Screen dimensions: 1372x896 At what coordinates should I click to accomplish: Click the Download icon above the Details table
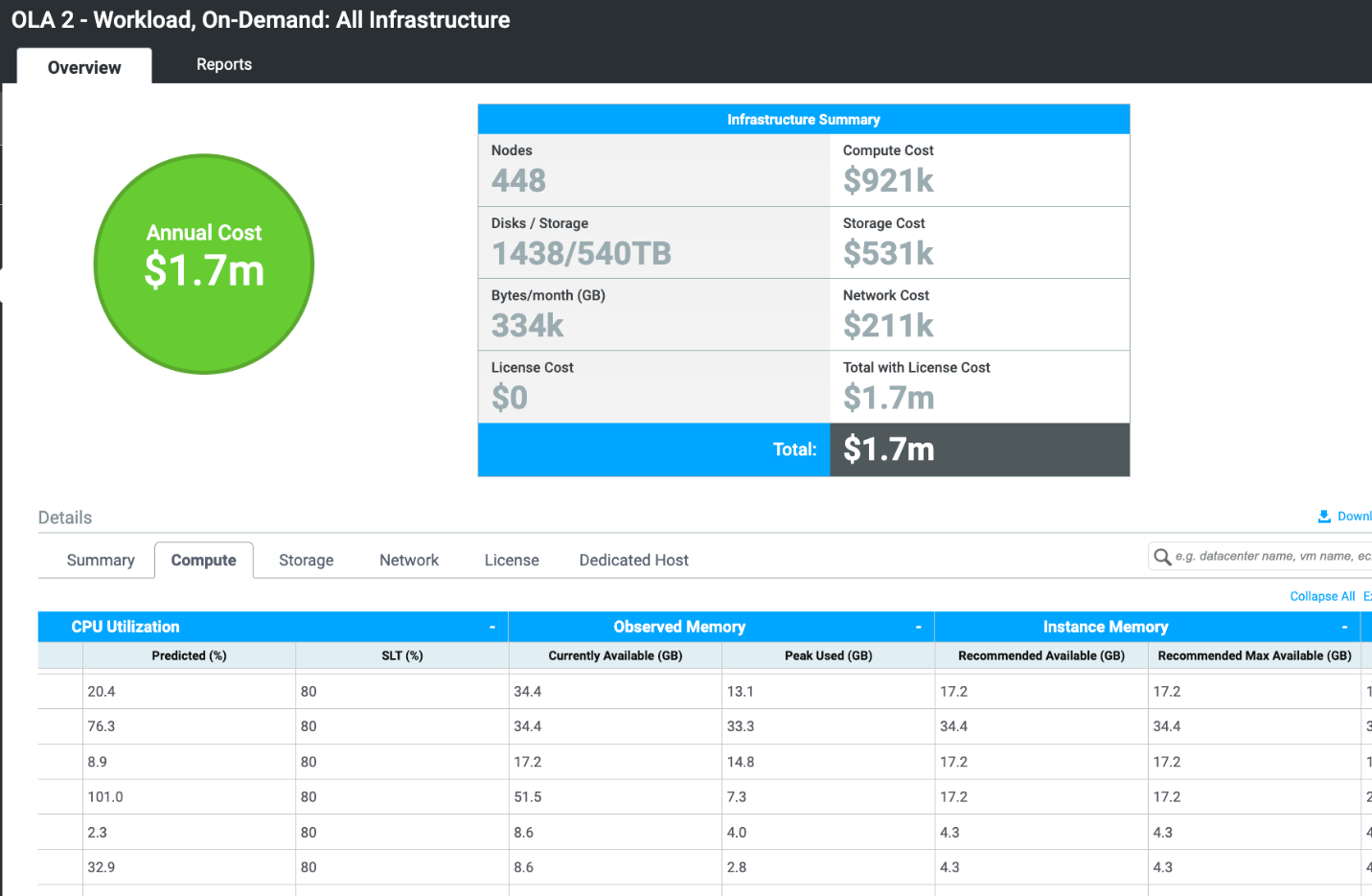click(1323, 516)
